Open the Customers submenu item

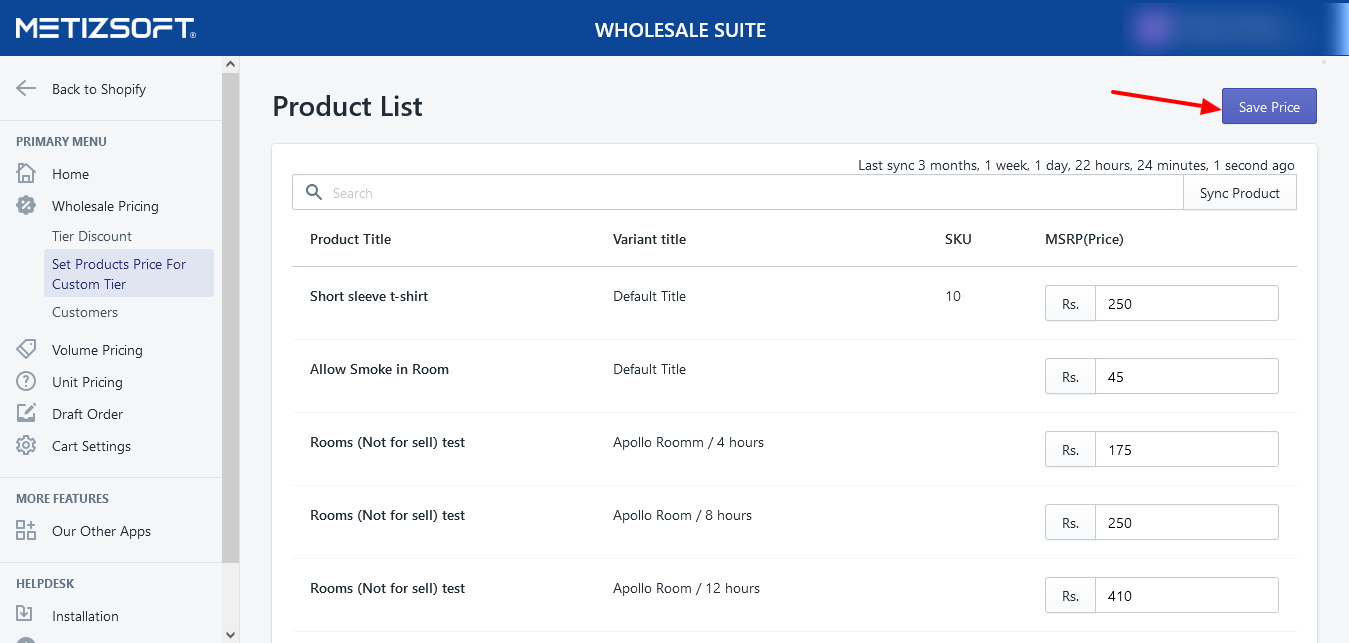point(85,312)
